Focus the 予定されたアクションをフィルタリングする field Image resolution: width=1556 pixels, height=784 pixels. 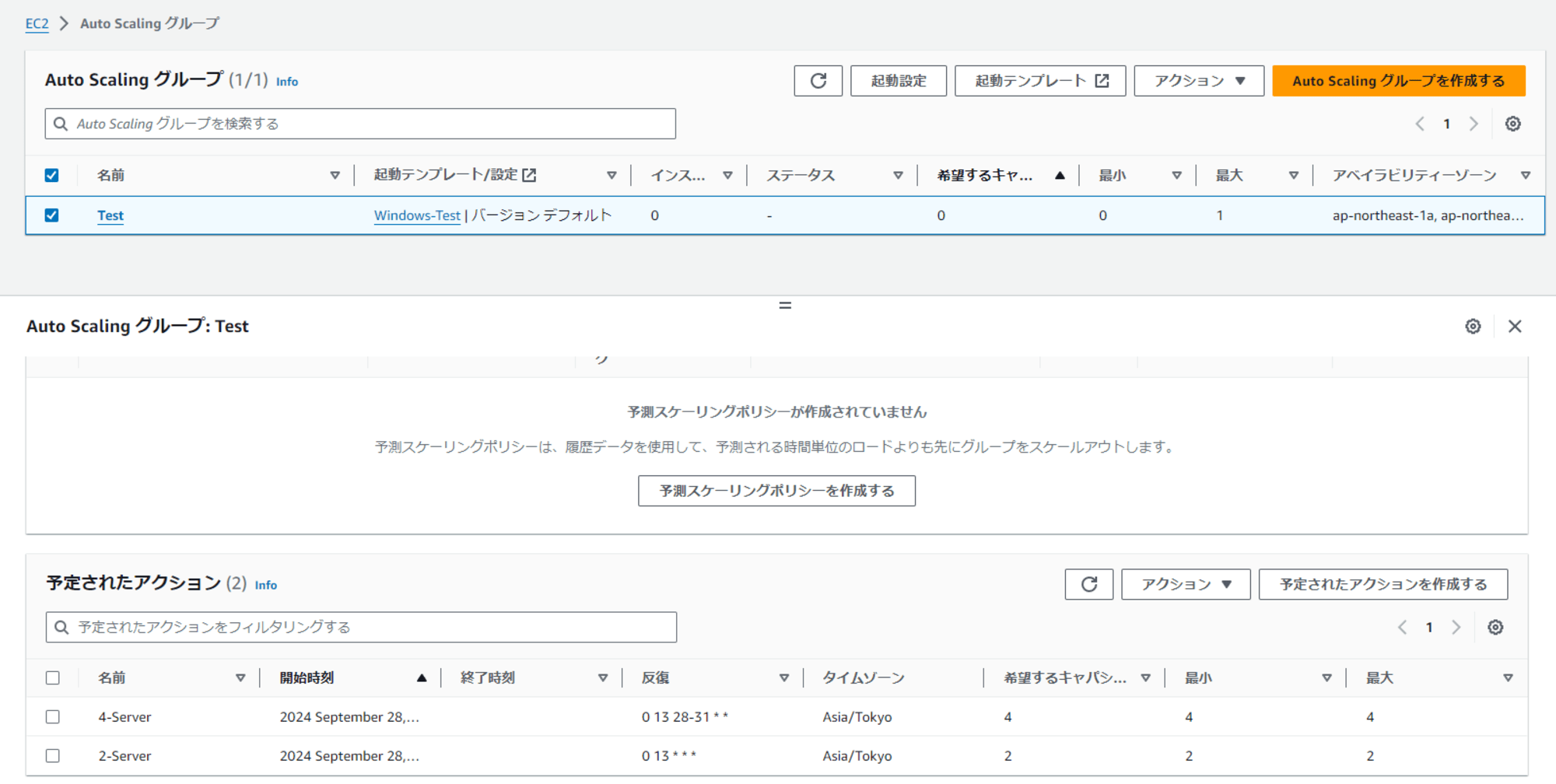[x=361, y=627]
